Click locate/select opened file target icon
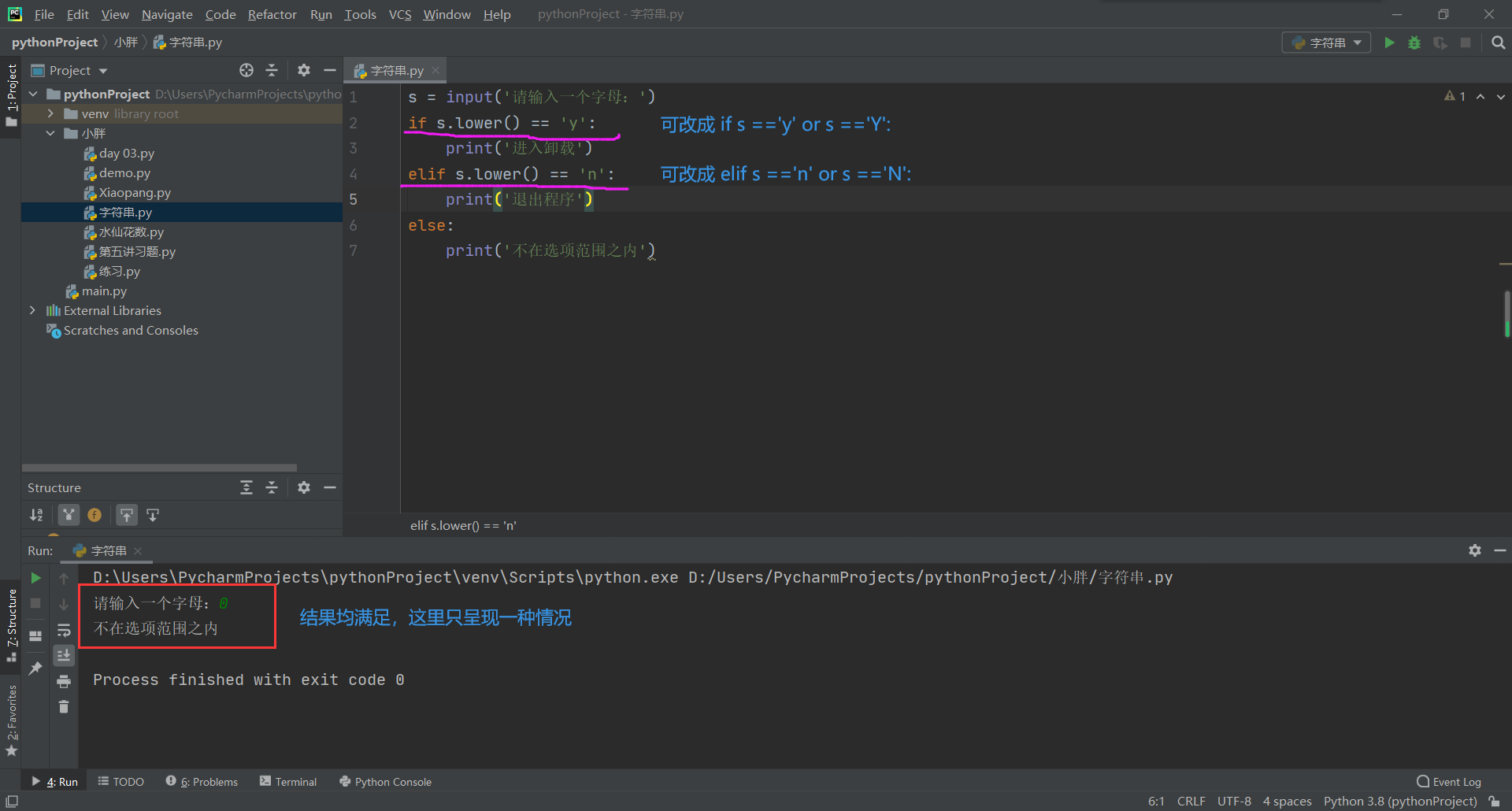This screenshot has height=811, width=1512. [246, 70]
